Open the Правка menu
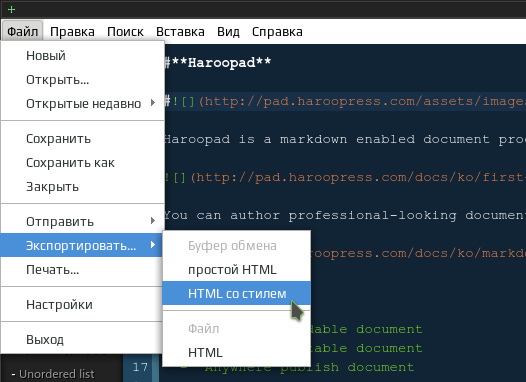This screenshot has height=382, width=526. coord(72,32)
